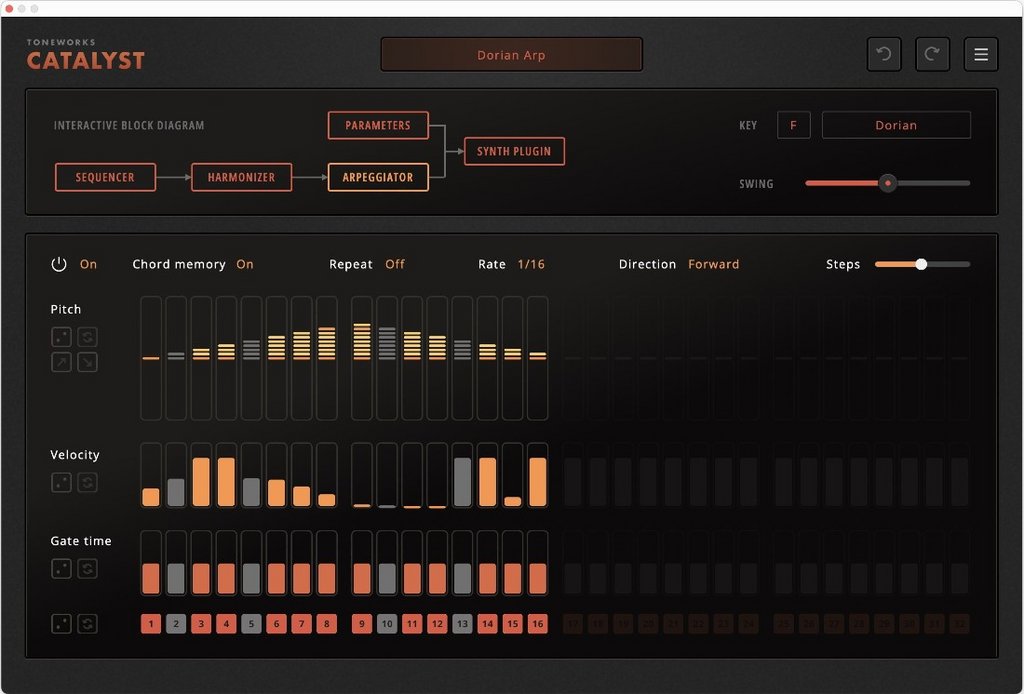Adjust the SWING slider handle
1024x694 pixels.
888,183
